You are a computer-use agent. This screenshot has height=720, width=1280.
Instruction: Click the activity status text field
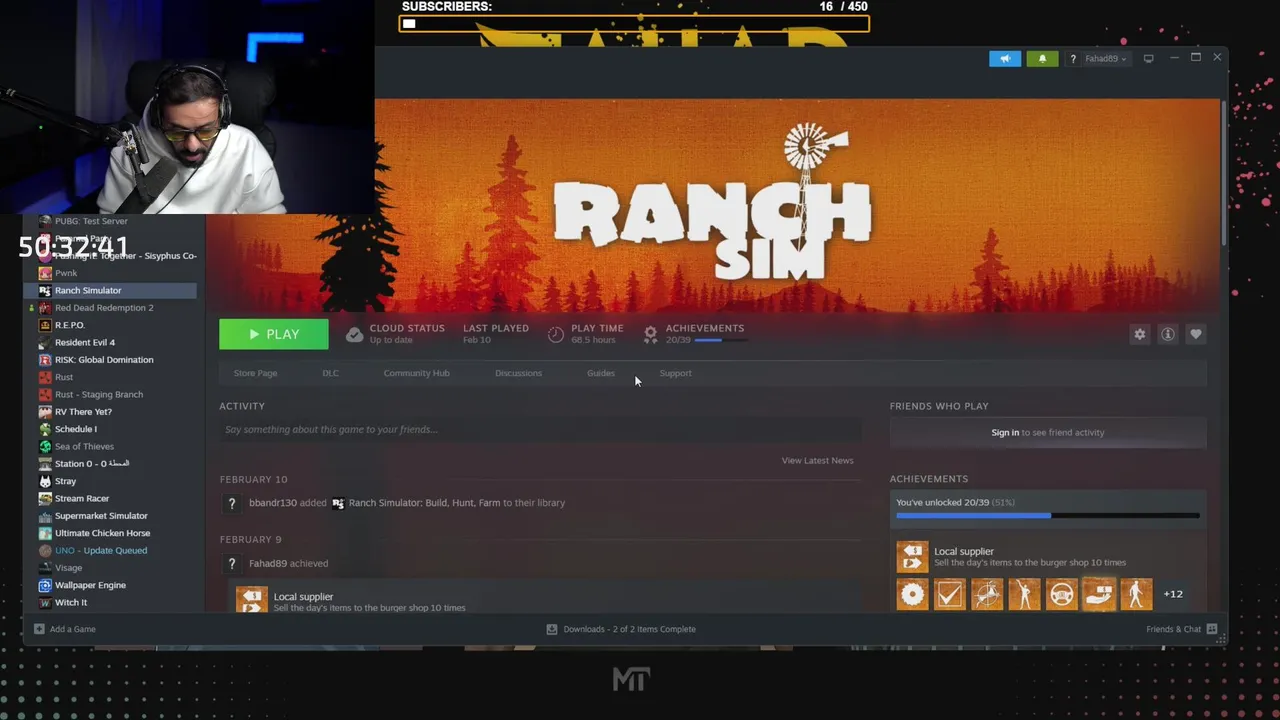point(540,430)
